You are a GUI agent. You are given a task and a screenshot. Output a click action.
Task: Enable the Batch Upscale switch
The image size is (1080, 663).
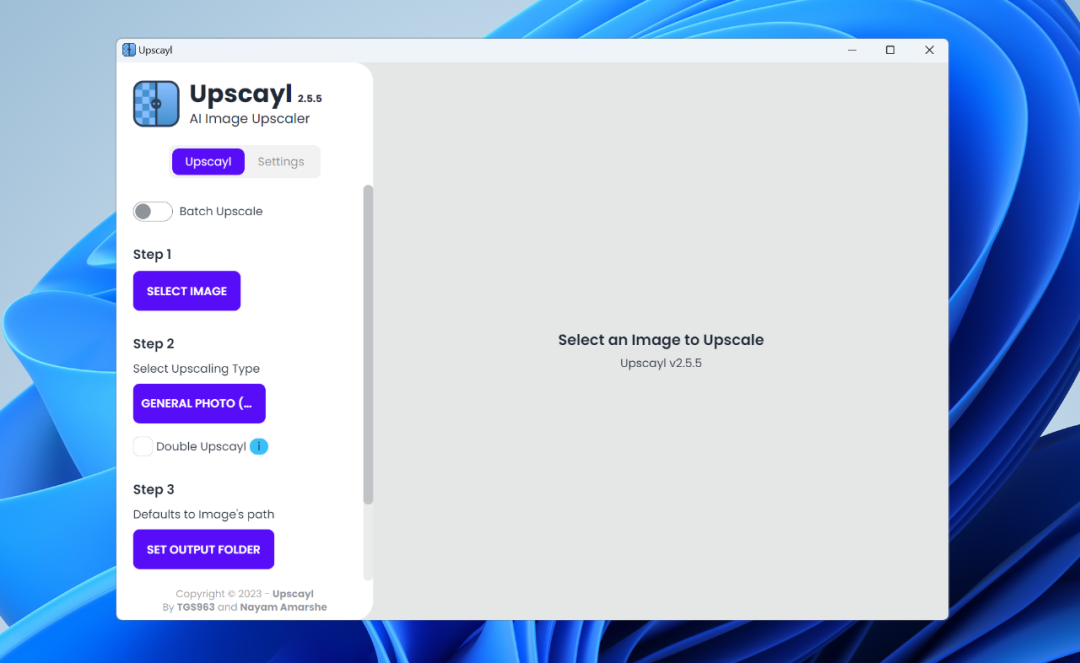[153, 211]
